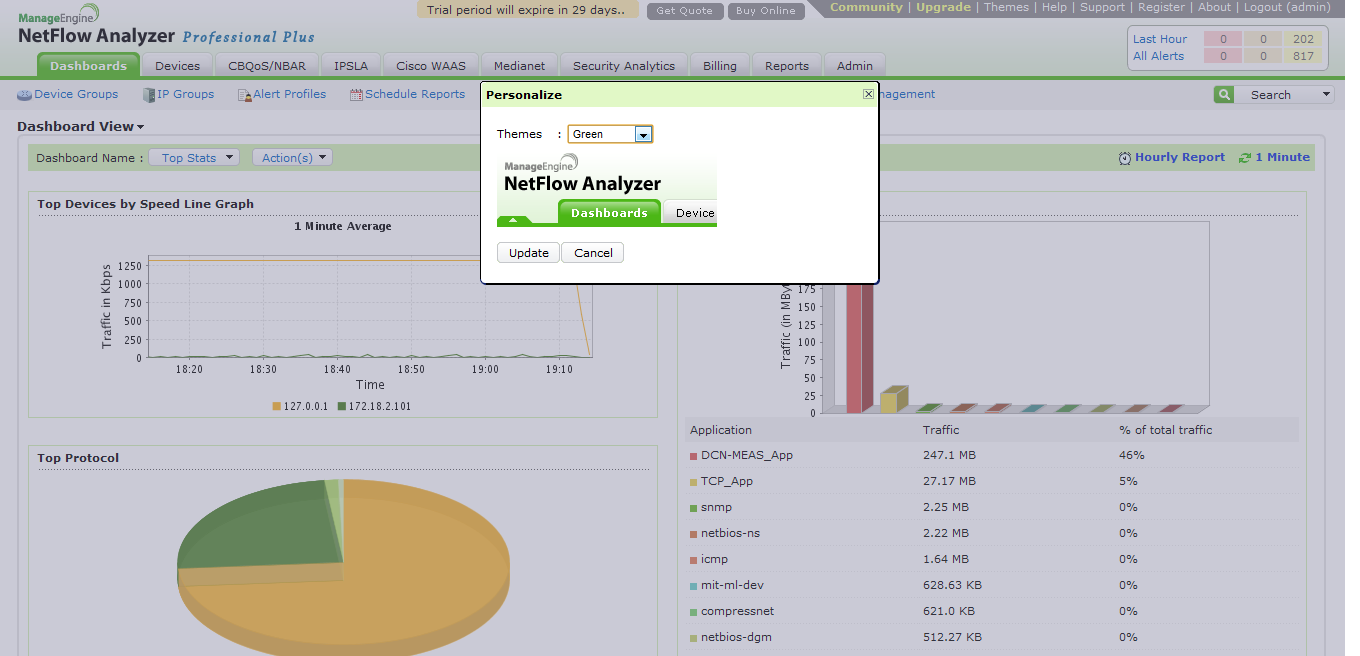Click the compressnet application entry
Viewport: 1360px width, 656px height.
tap(737, 611)
